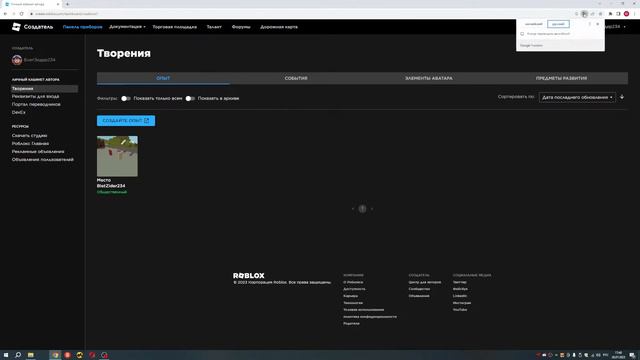Click the pencil edit icon on the thumbnail
640x360 pixels.
(x=123, y=142)
